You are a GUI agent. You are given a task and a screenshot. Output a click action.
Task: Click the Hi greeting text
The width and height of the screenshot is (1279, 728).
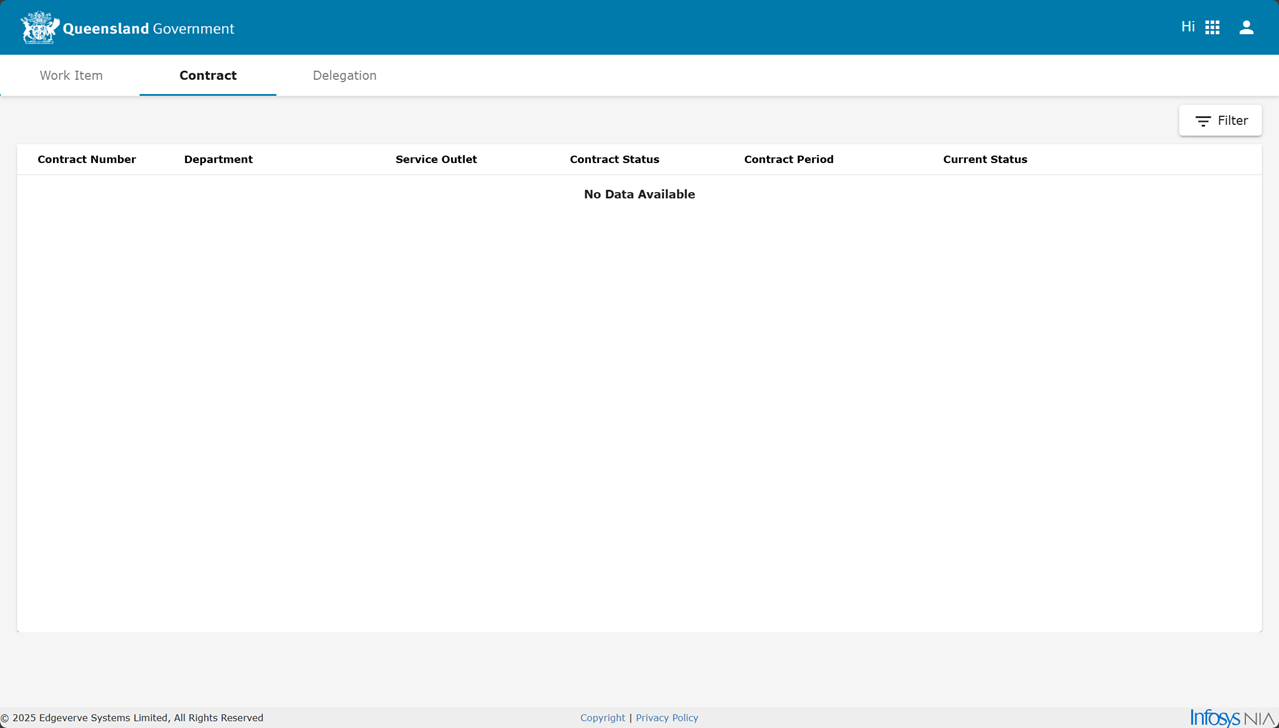(x=1187, y=27)
